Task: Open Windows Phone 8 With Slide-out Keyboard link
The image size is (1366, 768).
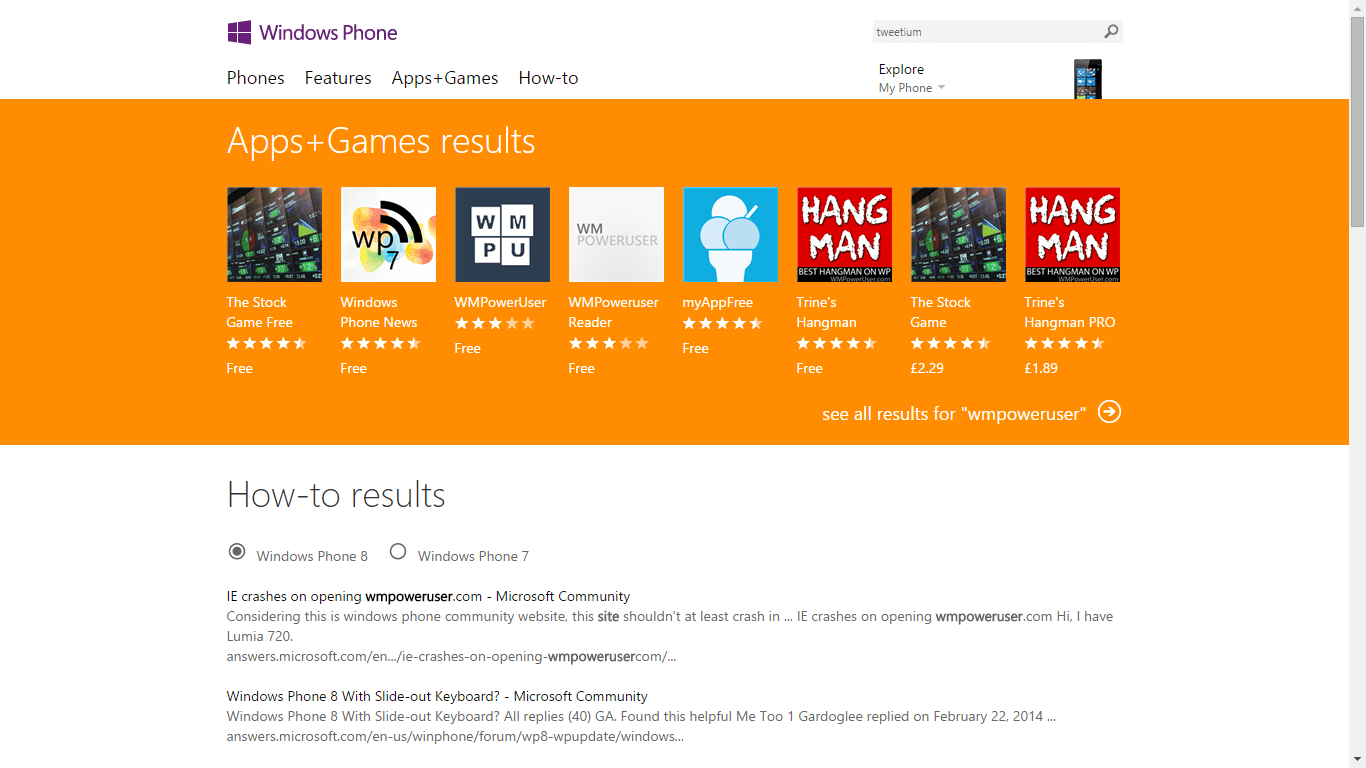Action: (x=437, y=696)
